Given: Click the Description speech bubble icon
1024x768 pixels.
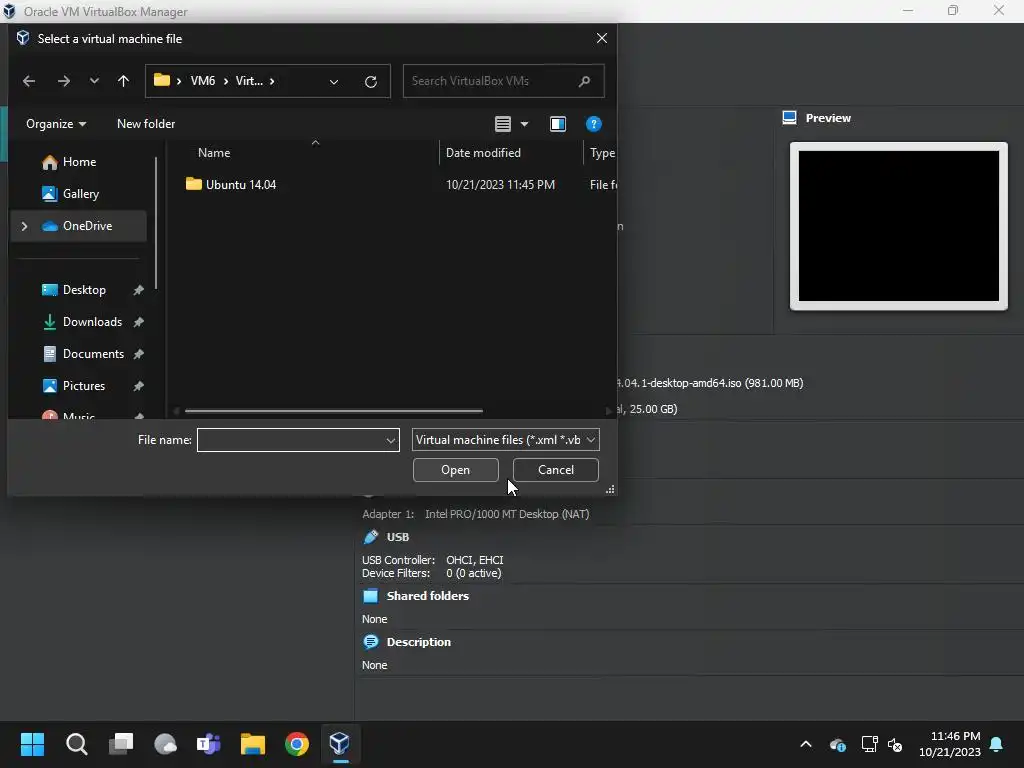Looking at the screenshot, I should click(370, 642).
